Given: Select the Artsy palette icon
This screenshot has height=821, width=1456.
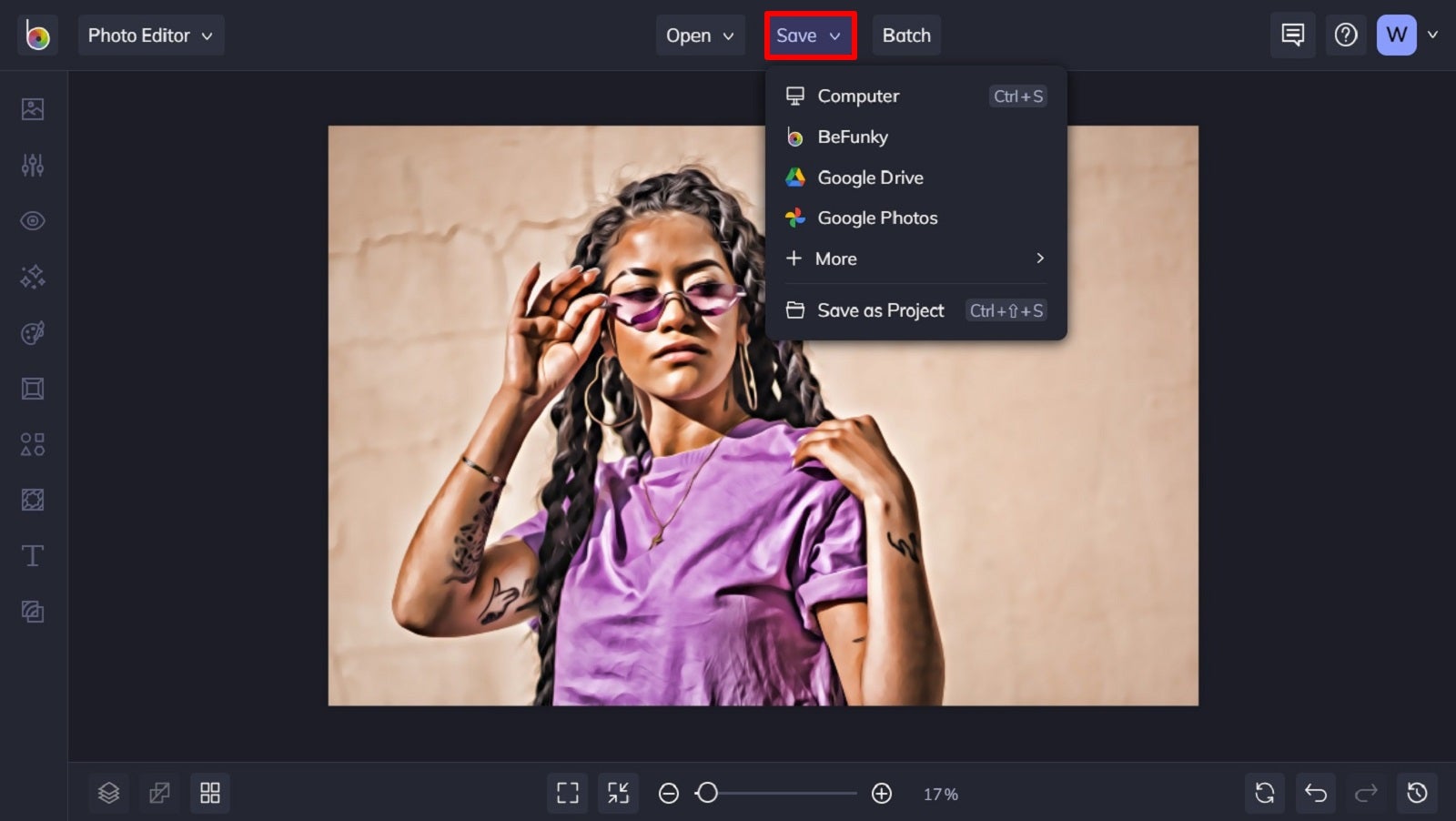Looking at the screenshot, I should coord(33,332).
